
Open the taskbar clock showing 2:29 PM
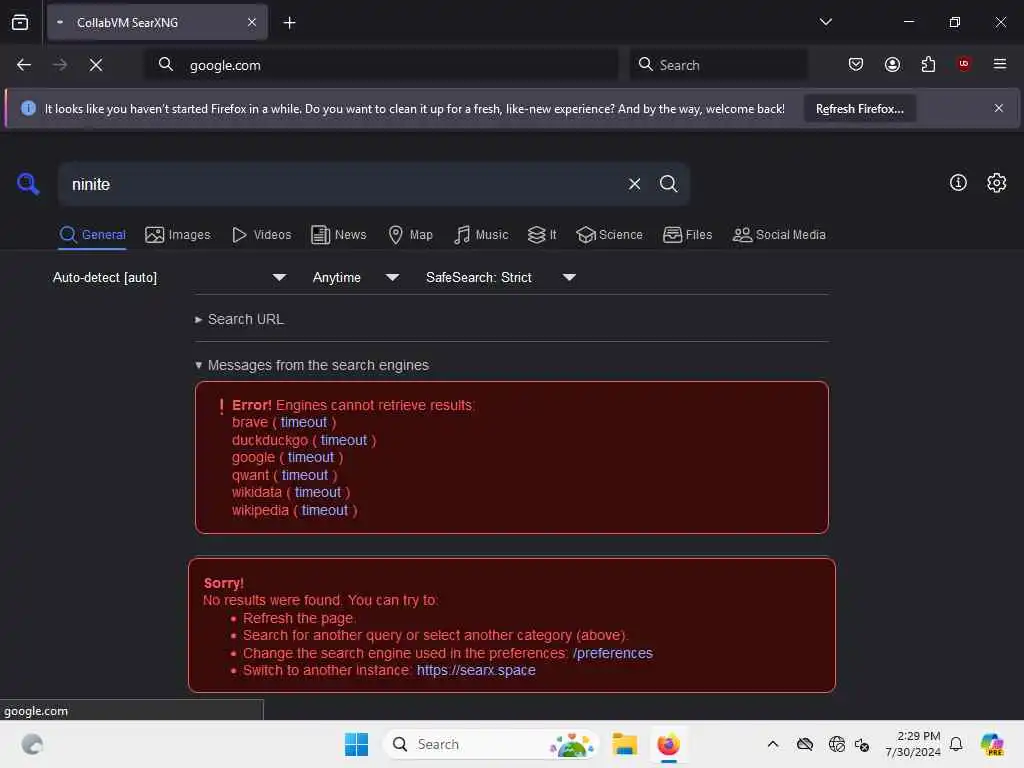[x=913, y=744]
